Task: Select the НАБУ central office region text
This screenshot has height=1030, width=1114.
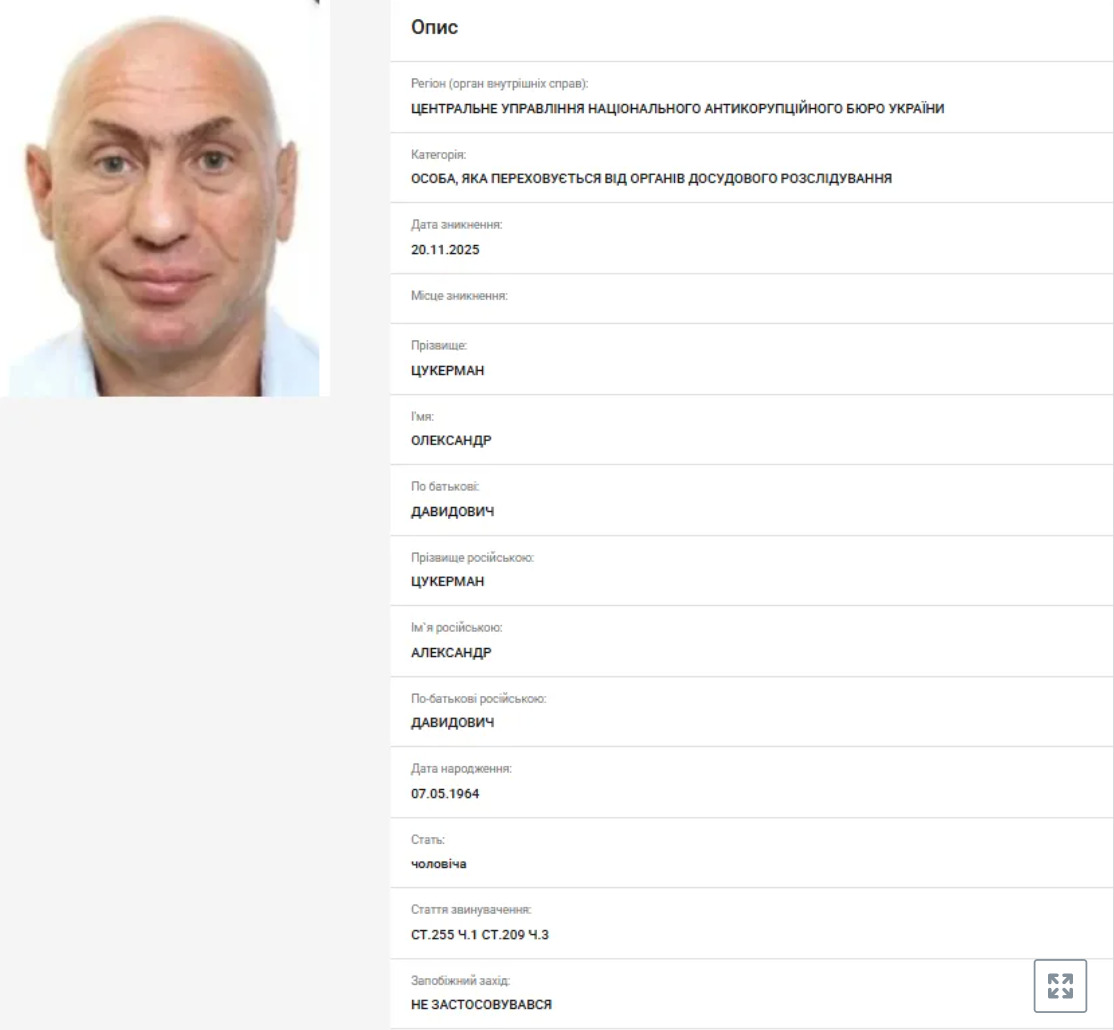Action: click(677, 109)
